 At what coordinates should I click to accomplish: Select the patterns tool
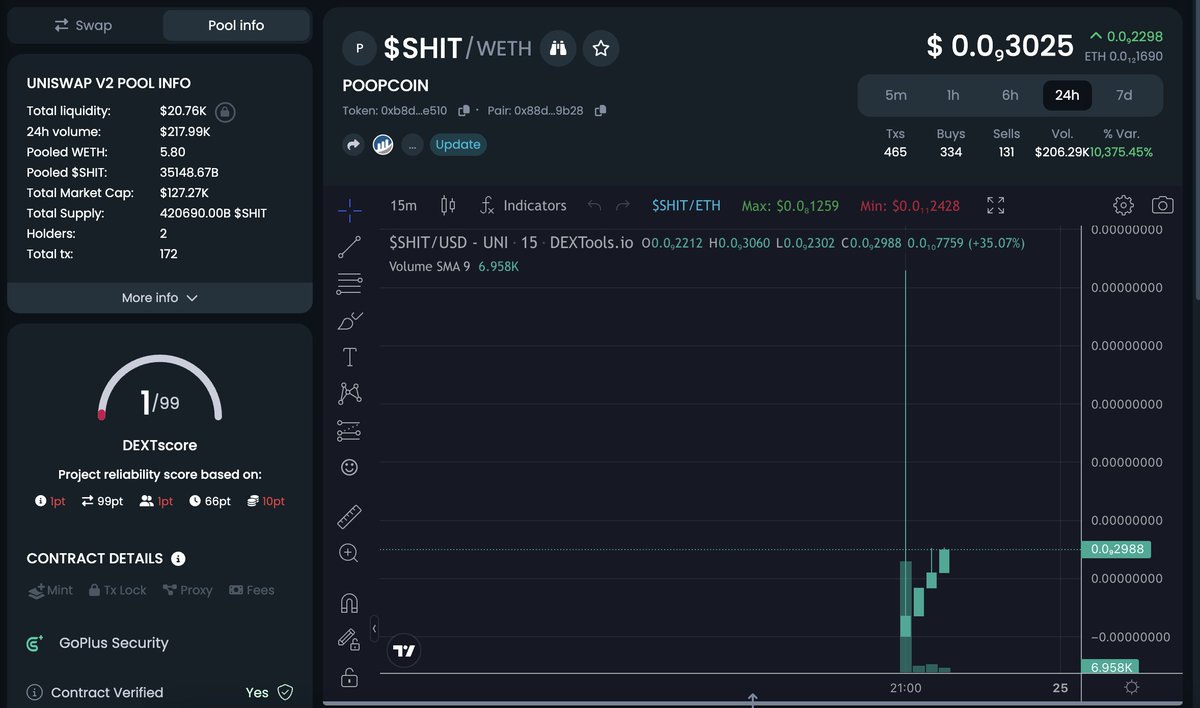click(x=349, y=394)
